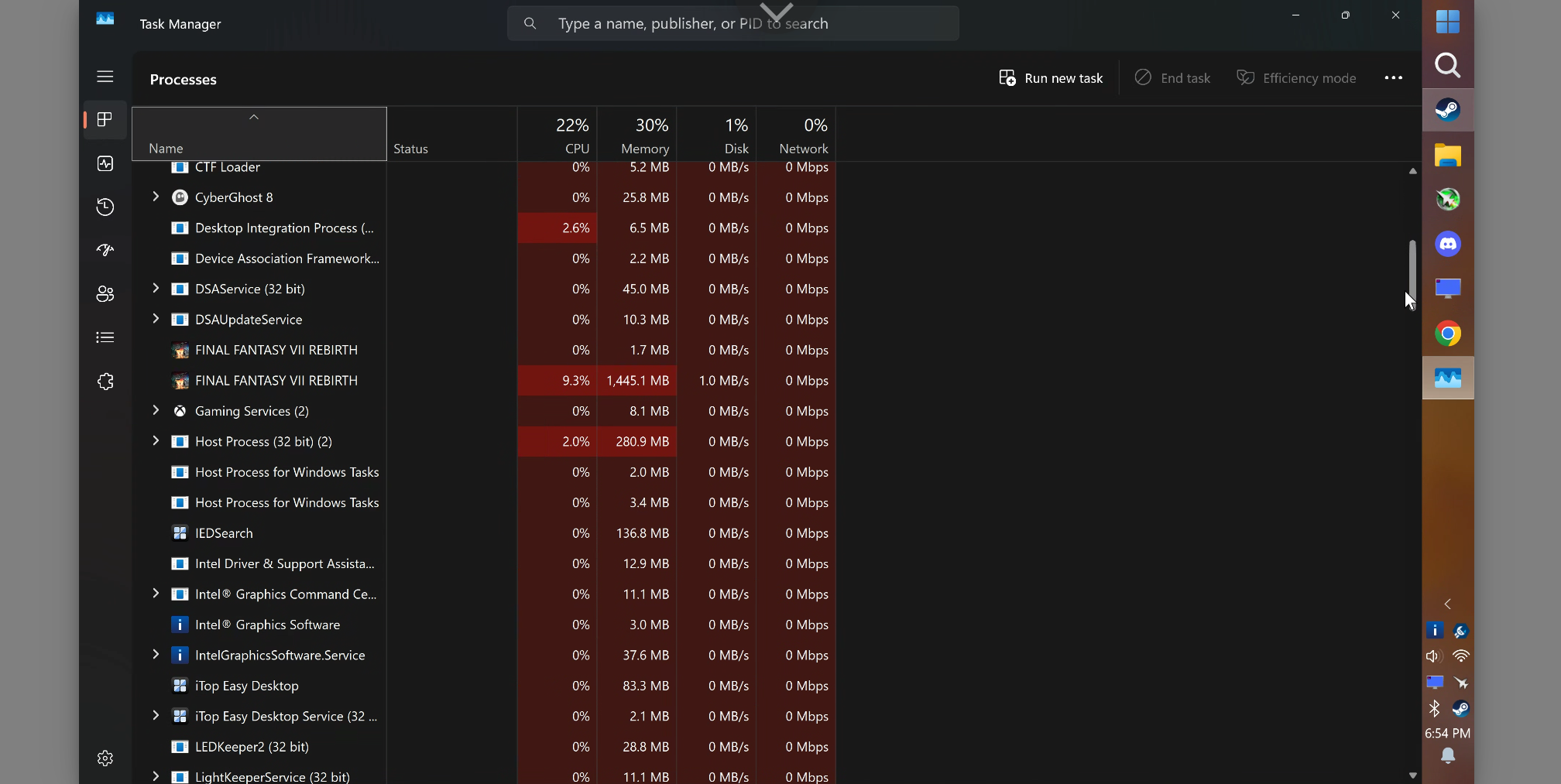
Task: Expand Gaming Services (2) group
Action: click(x=156, y=410)
